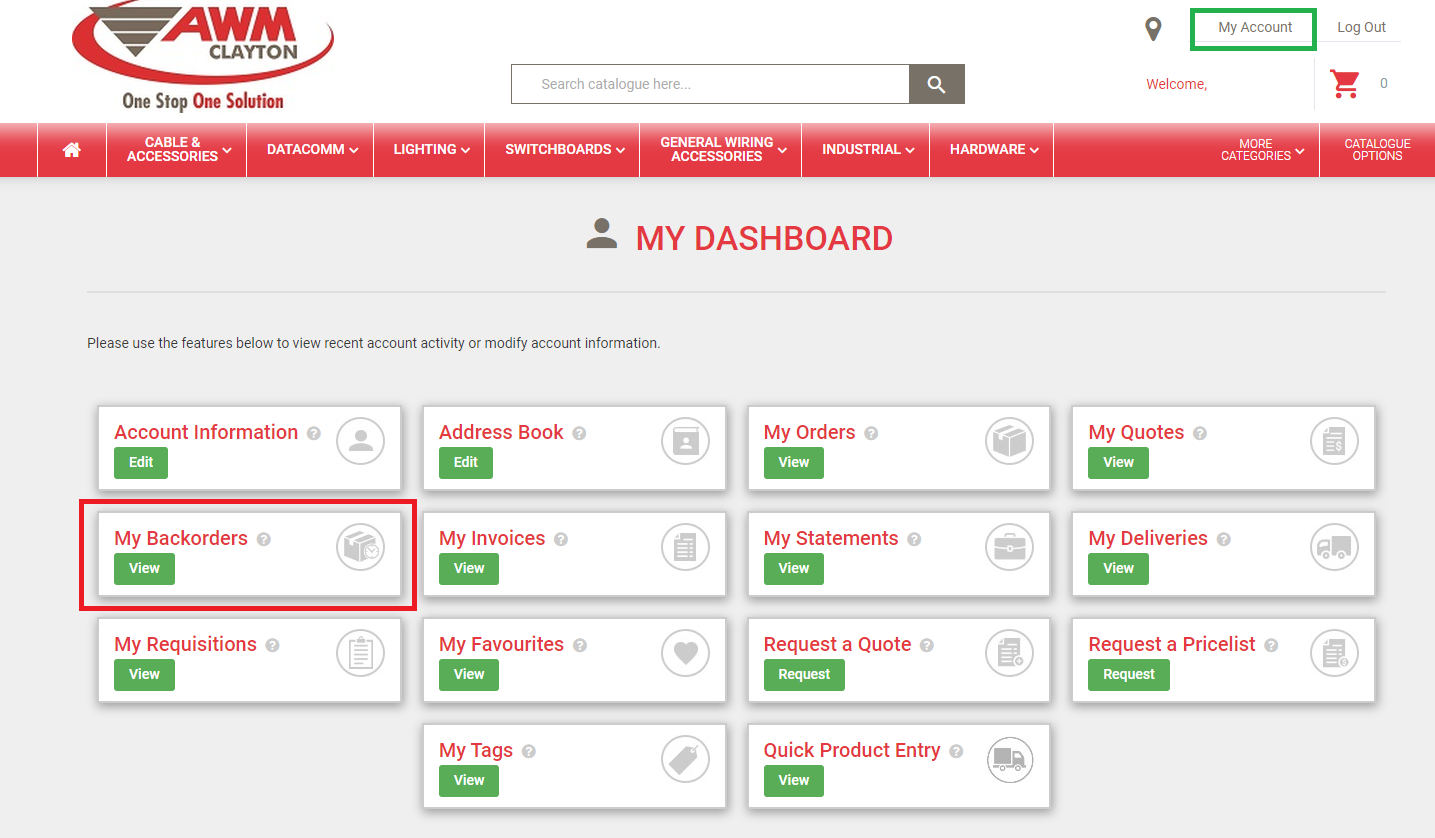Click the home icon in the navigation bar
Screen dimensions: 1435x838
click(x=72, y=150)
